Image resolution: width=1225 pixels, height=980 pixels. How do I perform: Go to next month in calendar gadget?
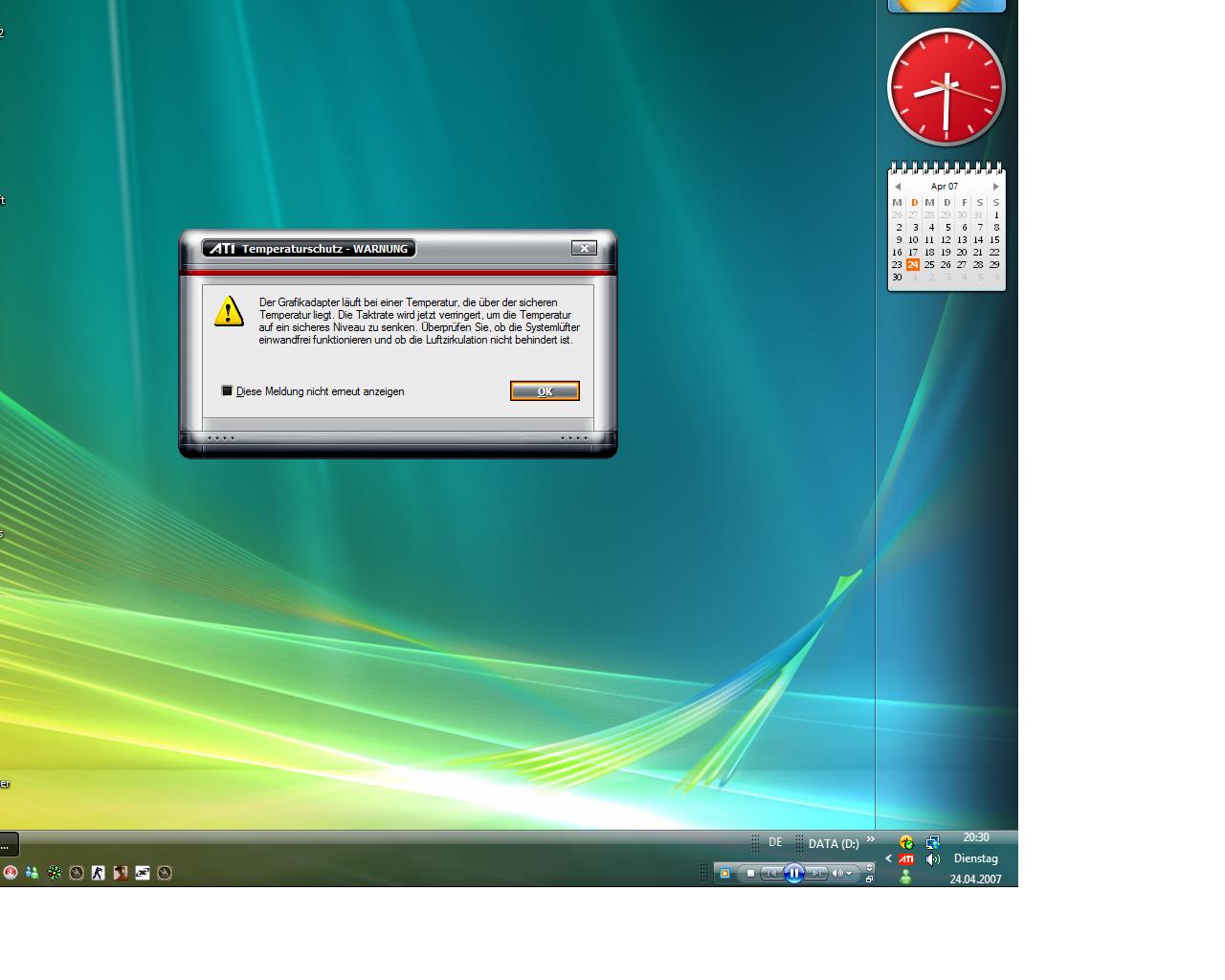point(995,187)
